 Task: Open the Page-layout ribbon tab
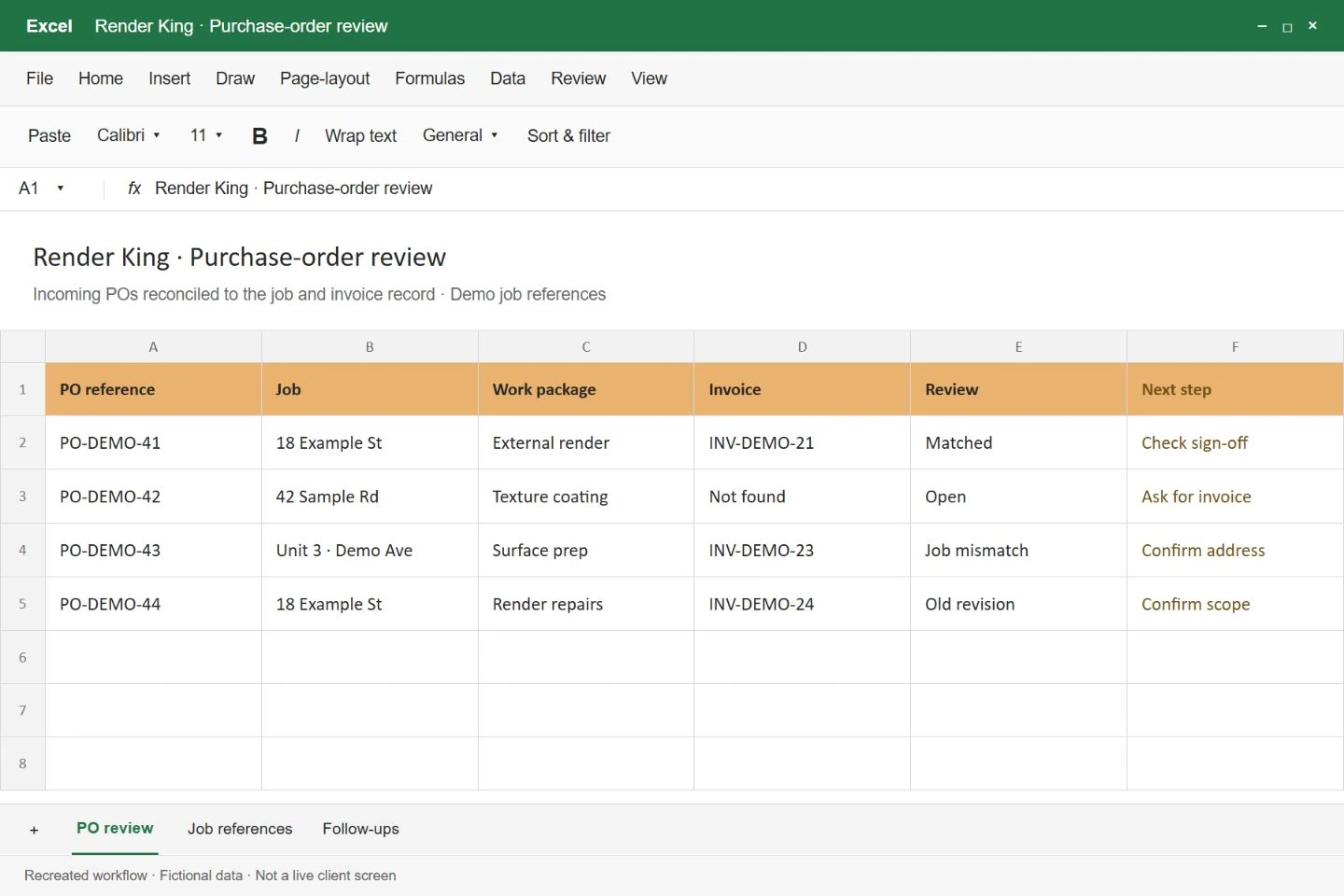325,78
